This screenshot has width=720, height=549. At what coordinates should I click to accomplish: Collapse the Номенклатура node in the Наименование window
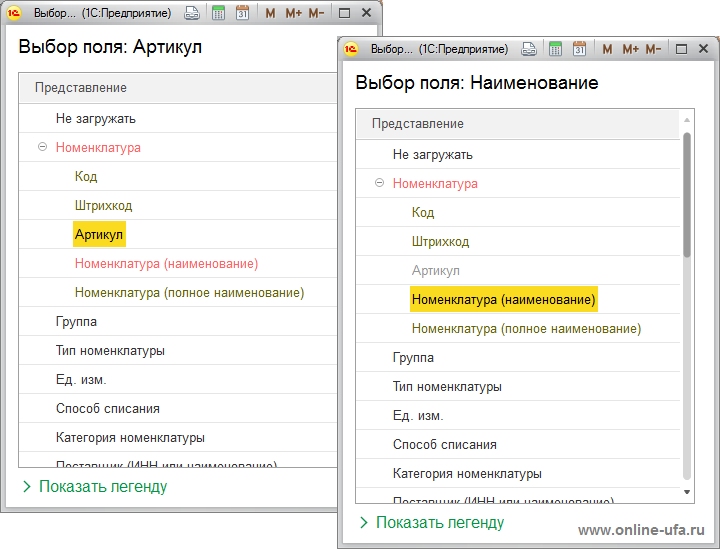coord(379,183)
